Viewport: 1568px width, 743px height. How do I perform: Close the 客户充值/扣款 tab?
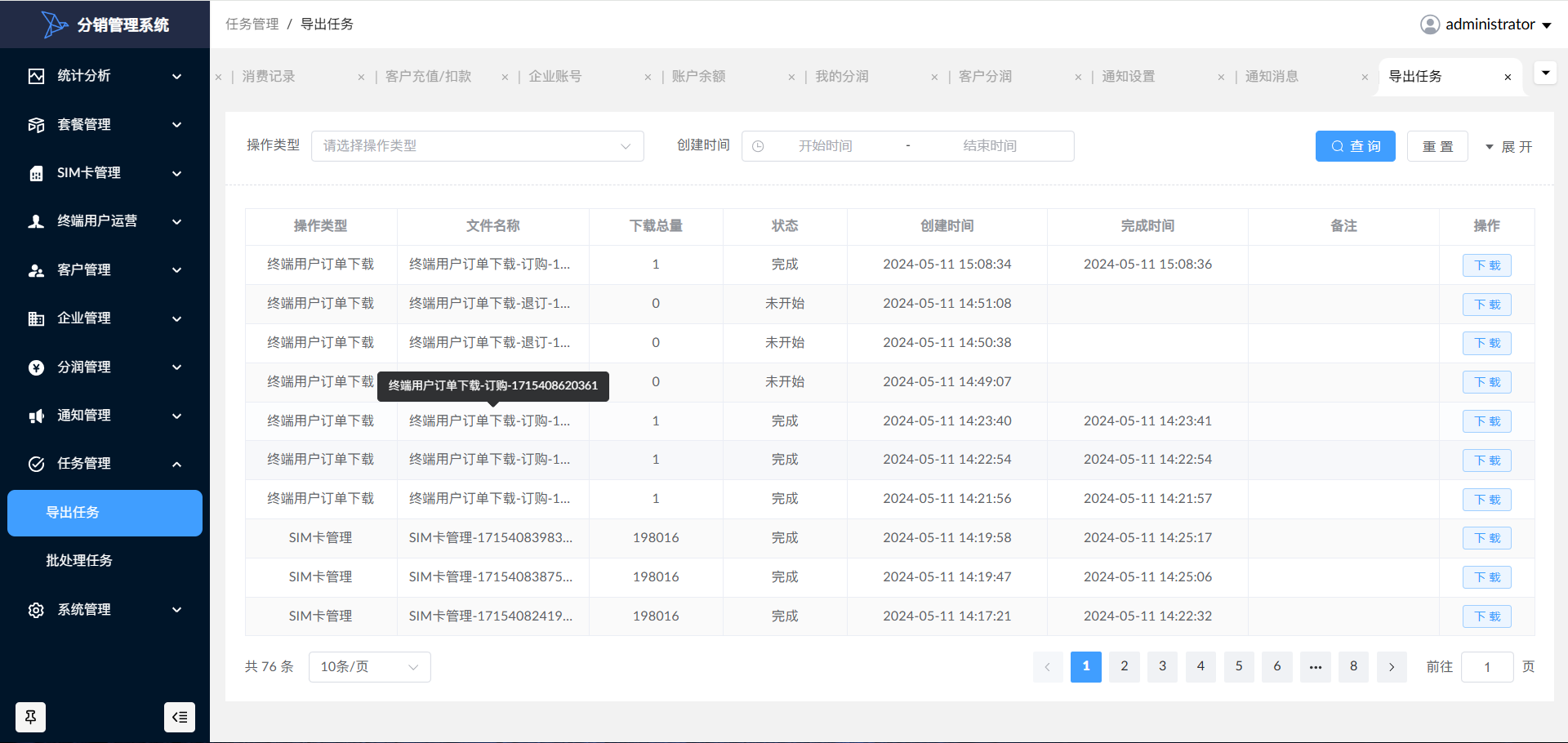tap(505, 77)
